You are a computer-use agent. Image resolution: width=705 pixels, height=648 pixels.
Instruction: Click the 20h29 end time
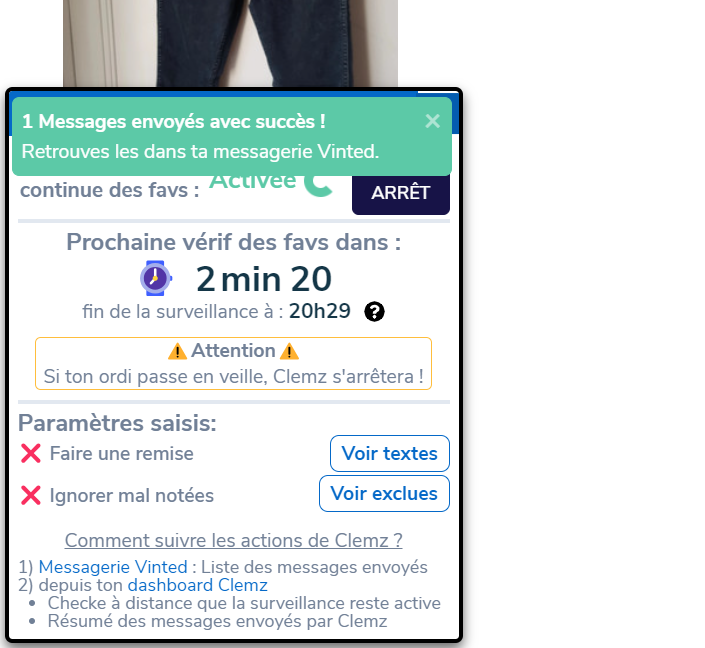tap(319, 311)
